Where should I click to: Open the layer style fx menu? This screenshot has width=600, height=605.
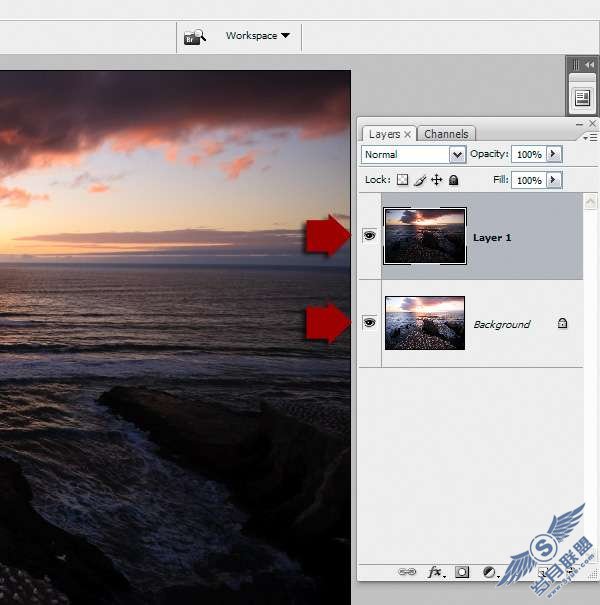point(435,572)
